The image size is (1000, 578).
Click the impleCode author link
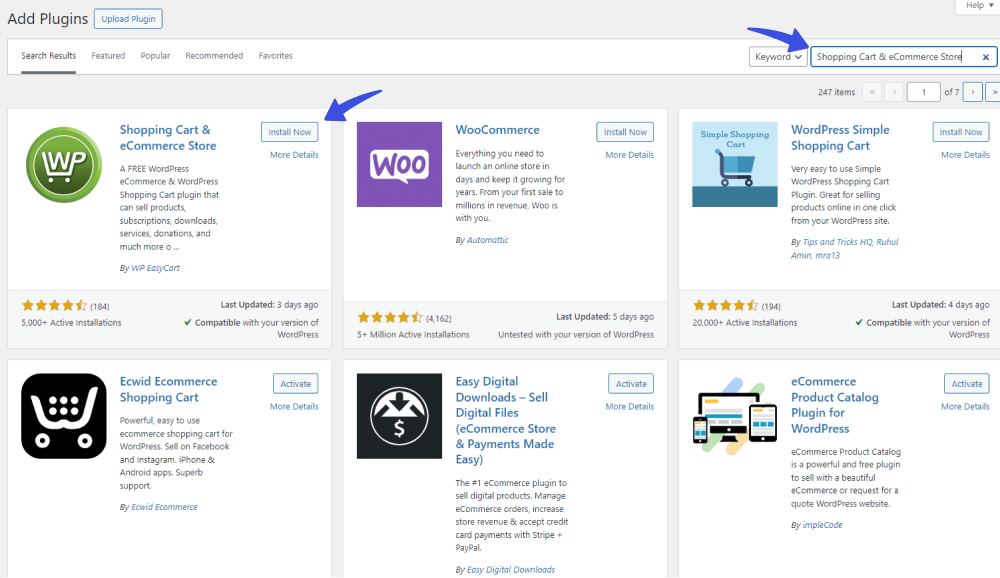pyautogui.click(x=822, y=524)
